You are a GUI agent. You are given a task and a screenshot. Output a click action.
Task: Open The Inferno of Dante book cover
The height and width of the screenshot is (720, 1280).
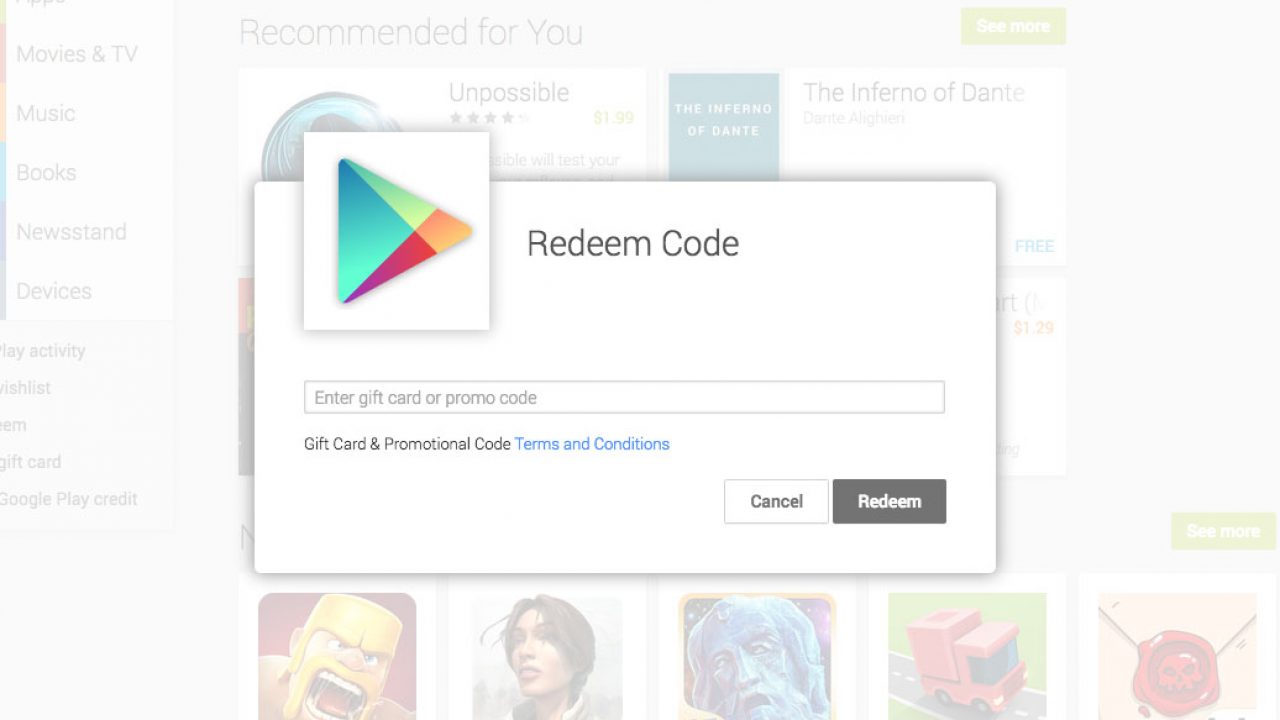point(724,127)
